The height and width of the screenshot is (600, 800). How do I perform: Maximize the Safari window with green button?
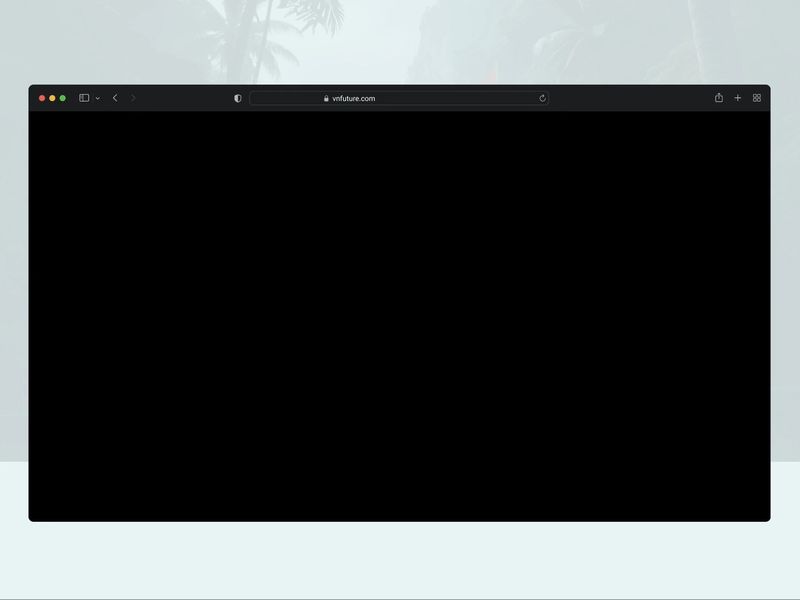pos(63,98)
